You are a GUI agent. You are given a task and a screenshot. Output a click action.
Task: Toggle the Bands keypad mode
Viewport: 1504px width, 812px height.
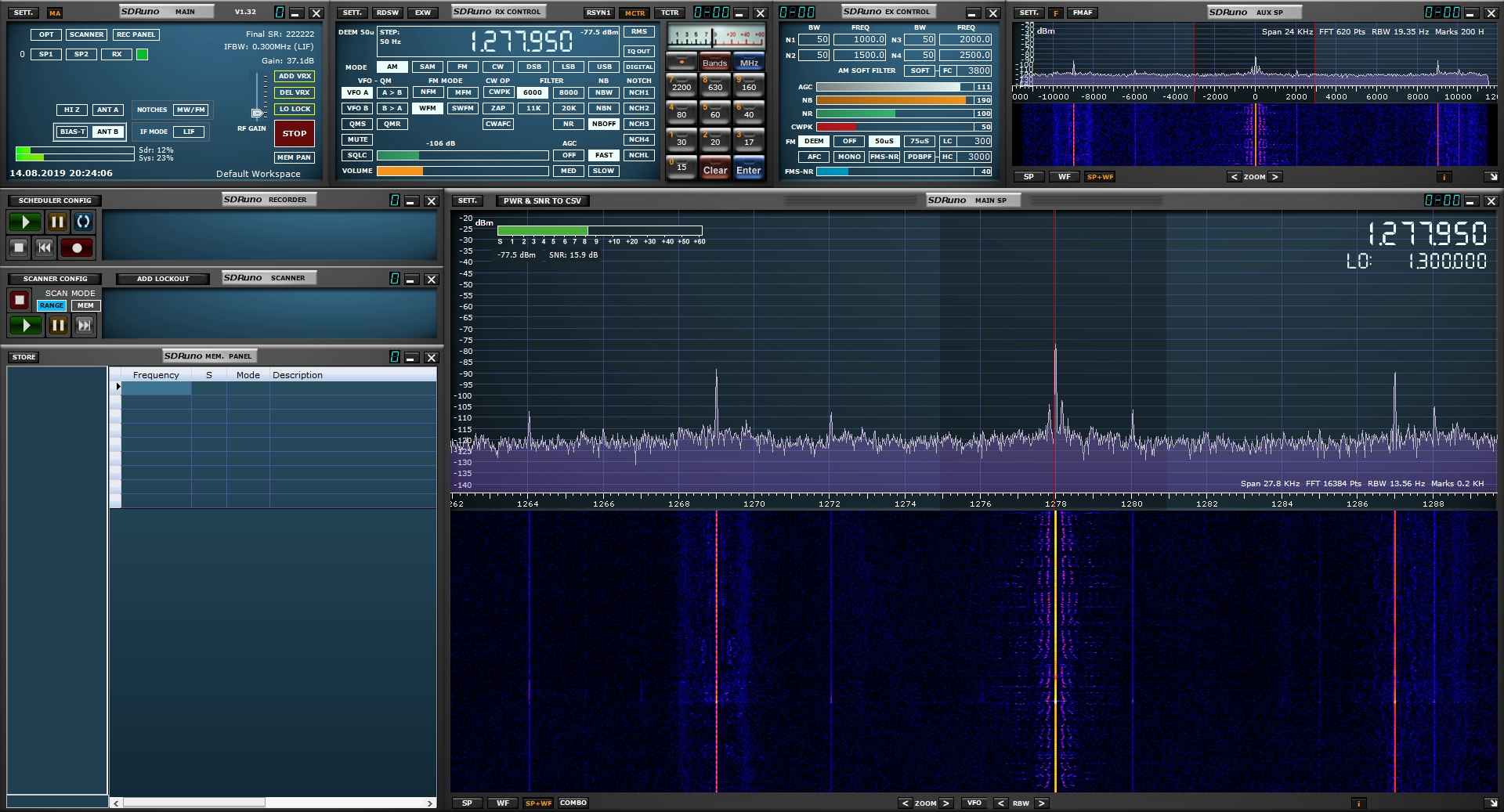tap(714, 62)
